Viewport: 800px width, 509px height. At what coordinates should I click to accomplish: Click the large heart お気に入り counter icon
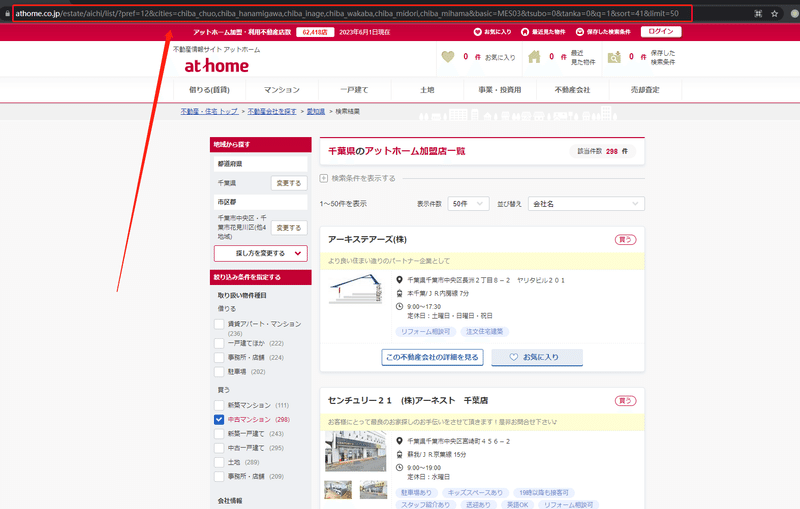(x=448, y=57)
